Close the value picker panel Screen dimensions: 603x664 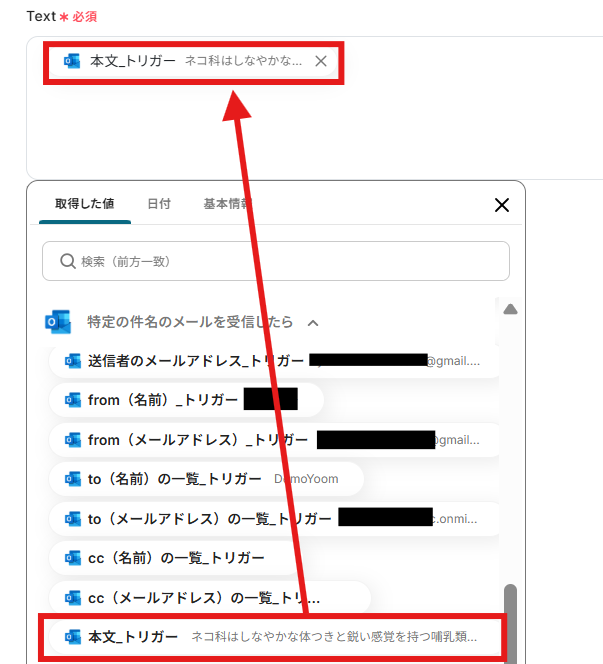pos(502,205)
